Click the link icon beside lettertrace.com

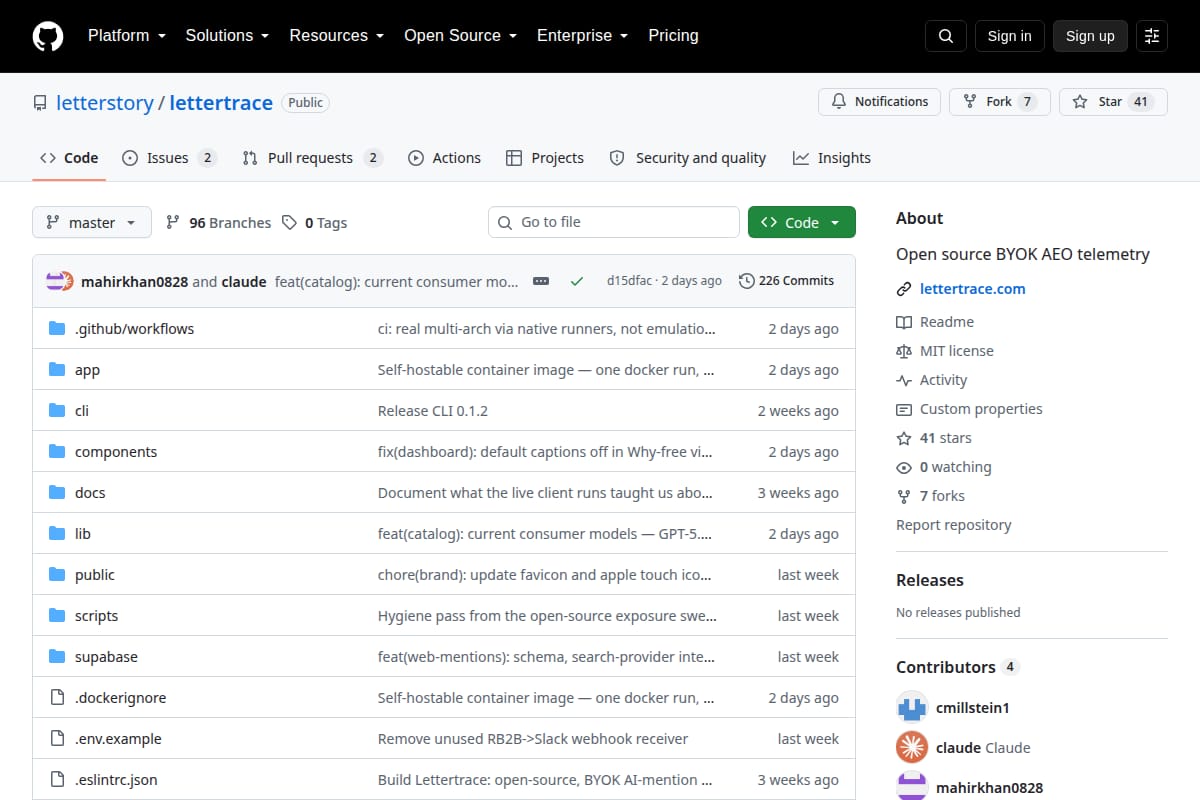pos(904,289)
